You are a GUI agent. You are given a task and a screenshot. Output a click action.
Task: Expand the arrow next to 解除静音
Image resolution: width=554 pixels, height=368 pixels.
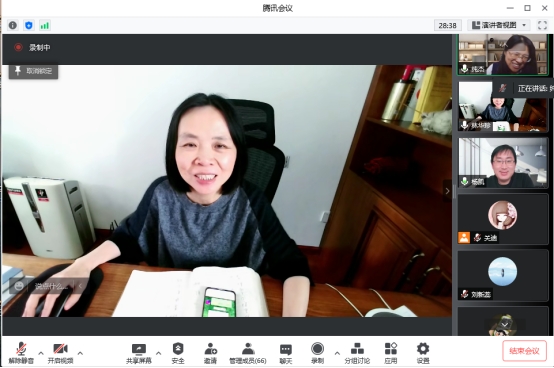tap(41, 353)
